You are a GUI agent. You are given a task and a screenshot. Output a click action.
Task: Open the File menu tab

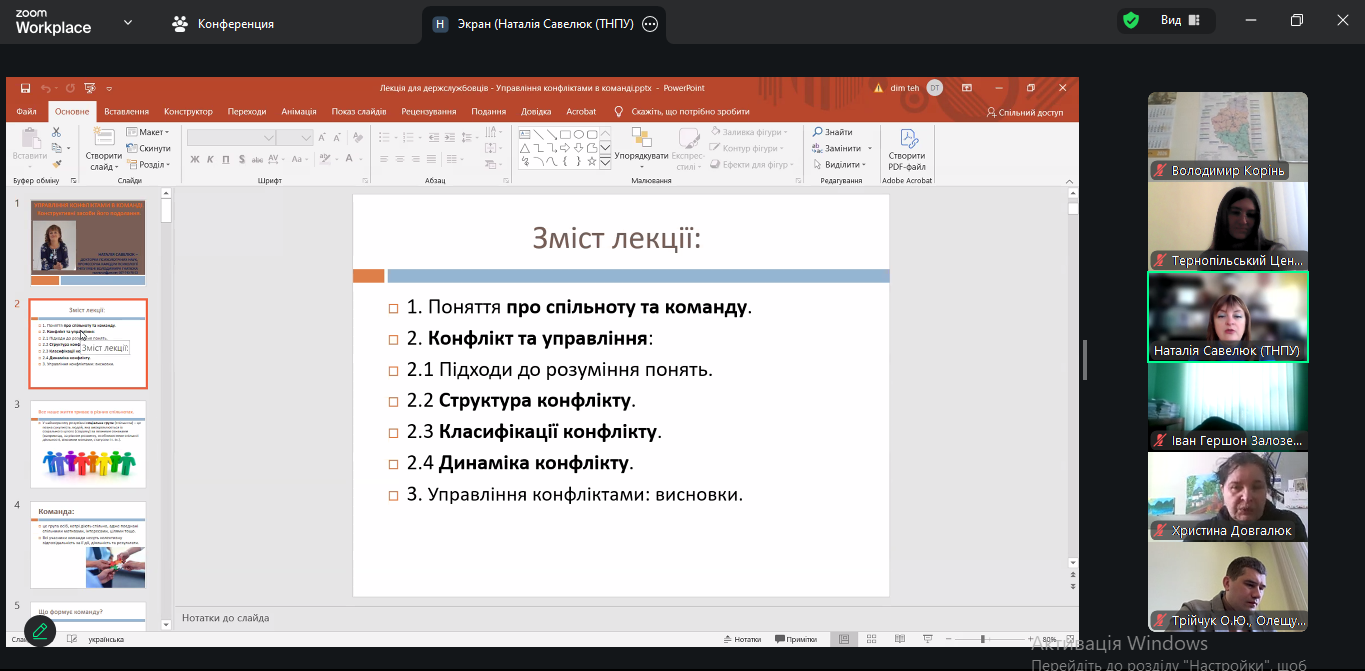click(26, 112)
